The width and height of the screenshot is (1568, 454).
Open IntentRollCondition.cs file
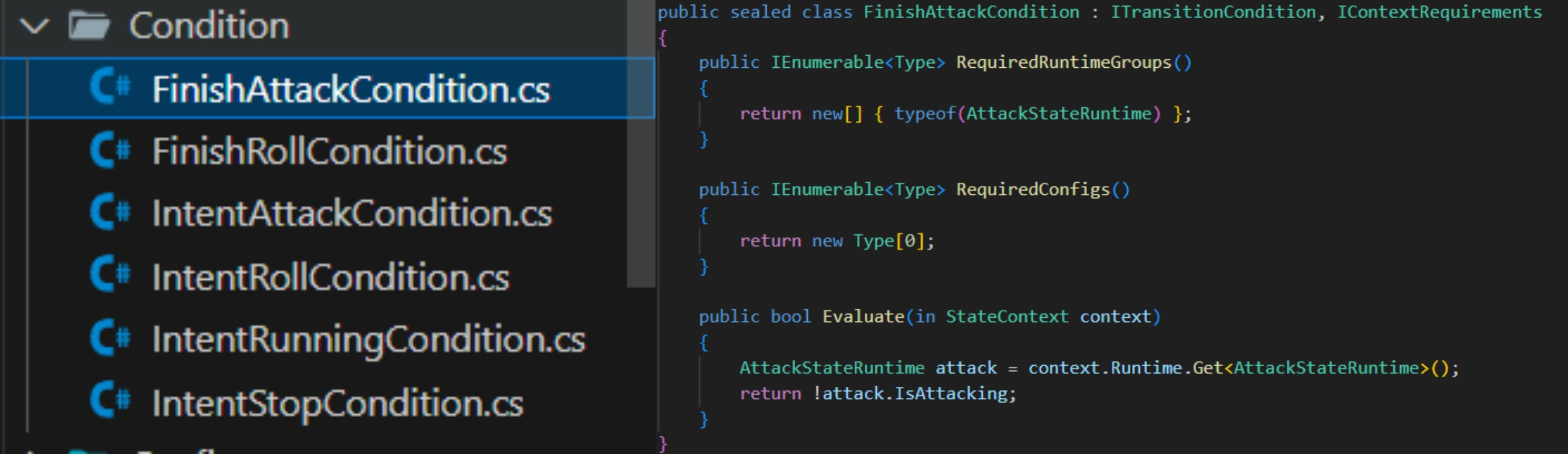coord(331,277)
